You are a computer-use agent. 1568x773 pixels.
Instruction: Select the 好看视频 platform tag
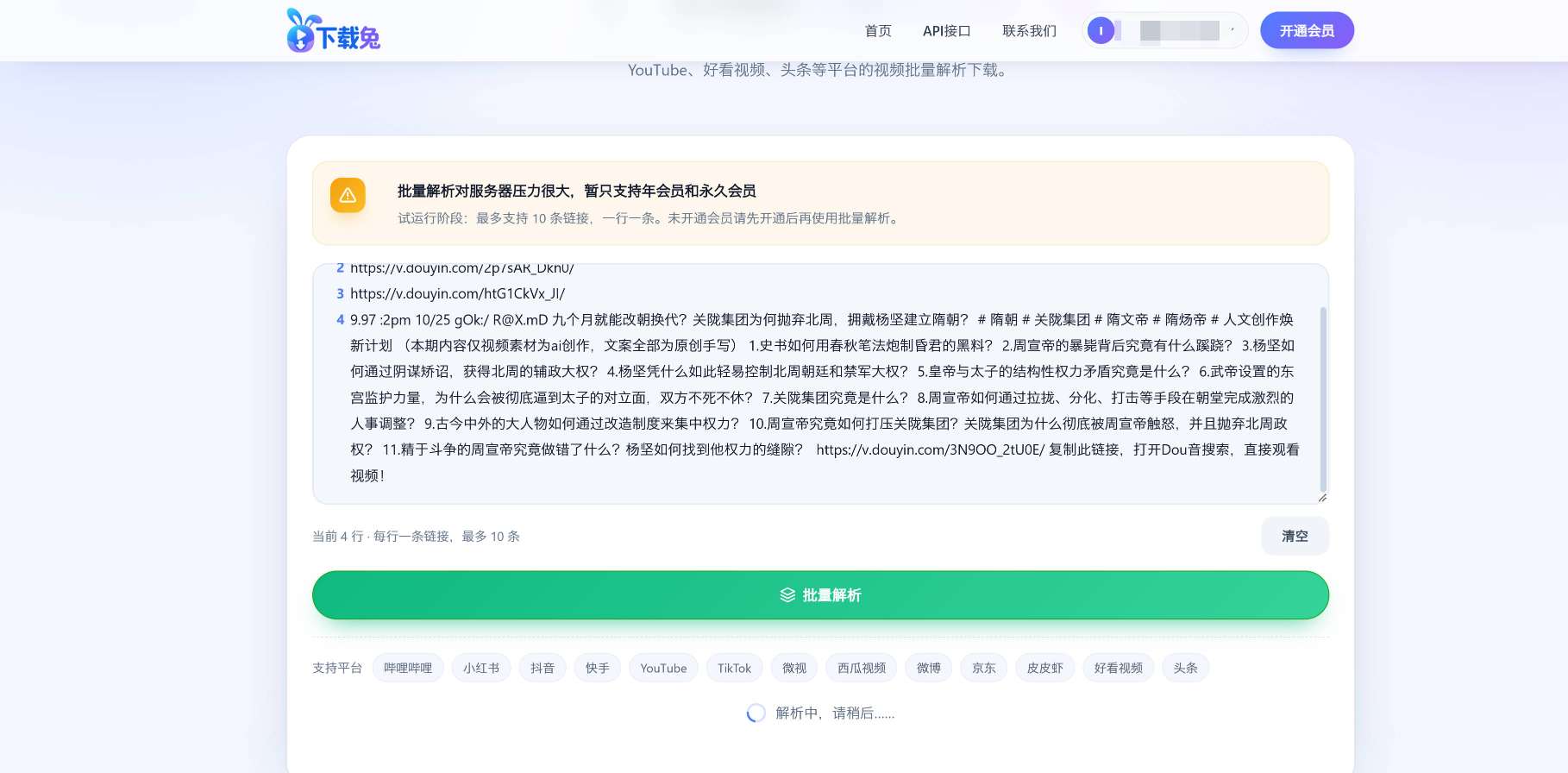point(1119,668)
